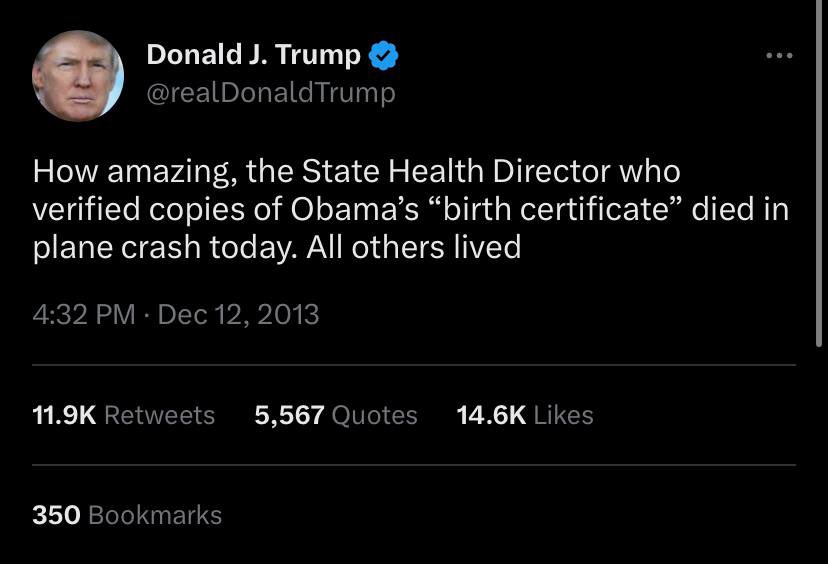
Task: Click the blue verified checkmark badge
Action: point(384,56)
